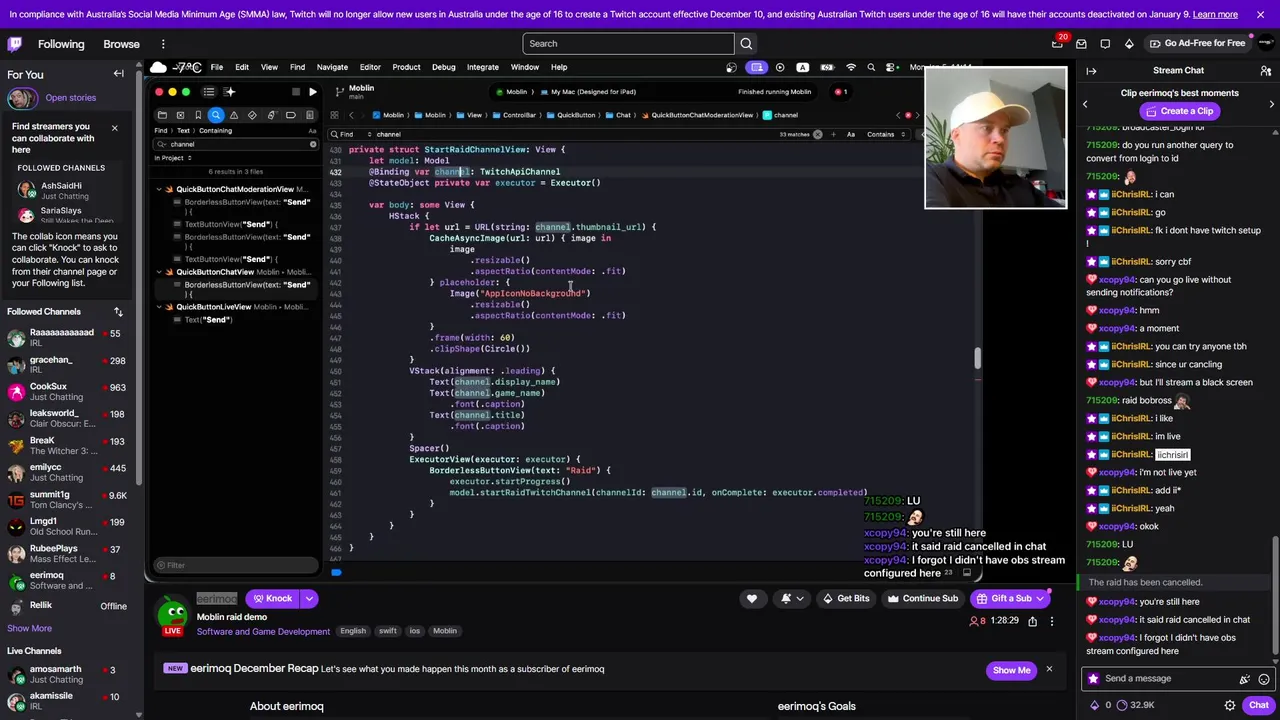Clear the channel search field in Xcode
The height and width of the screenshot is (720, 1280).
(312, 145)
